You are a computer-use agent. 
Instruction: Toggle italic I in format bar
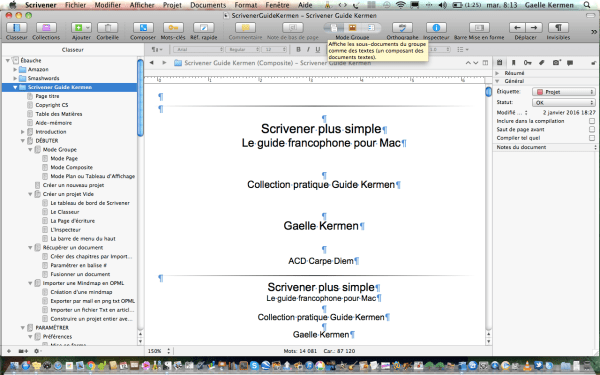pyautogui.click(x=308, y=49)
